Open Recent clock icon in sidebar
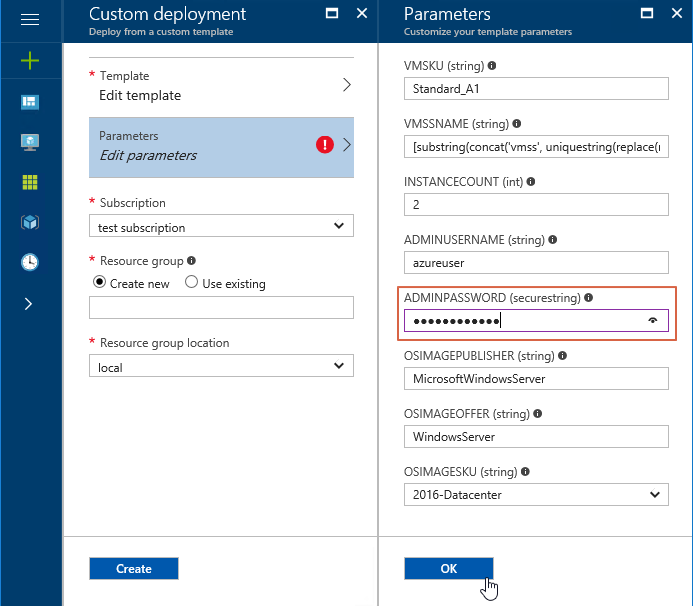 click(x=30, y=262)
